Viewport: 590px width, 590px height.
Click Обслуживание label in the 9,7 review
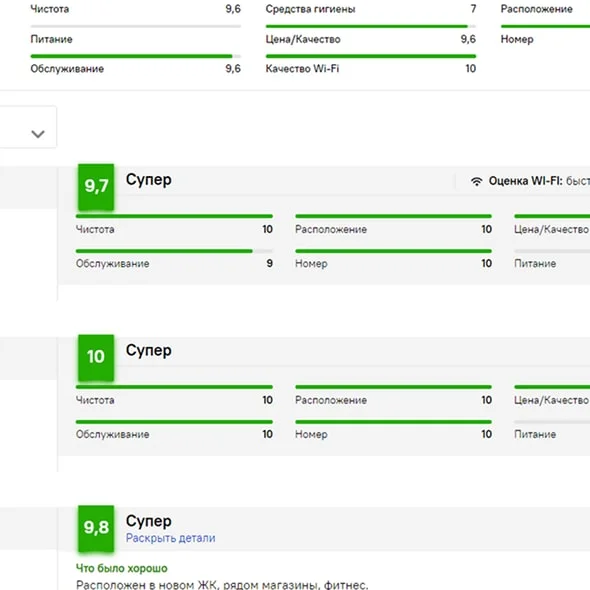(113, 264)
